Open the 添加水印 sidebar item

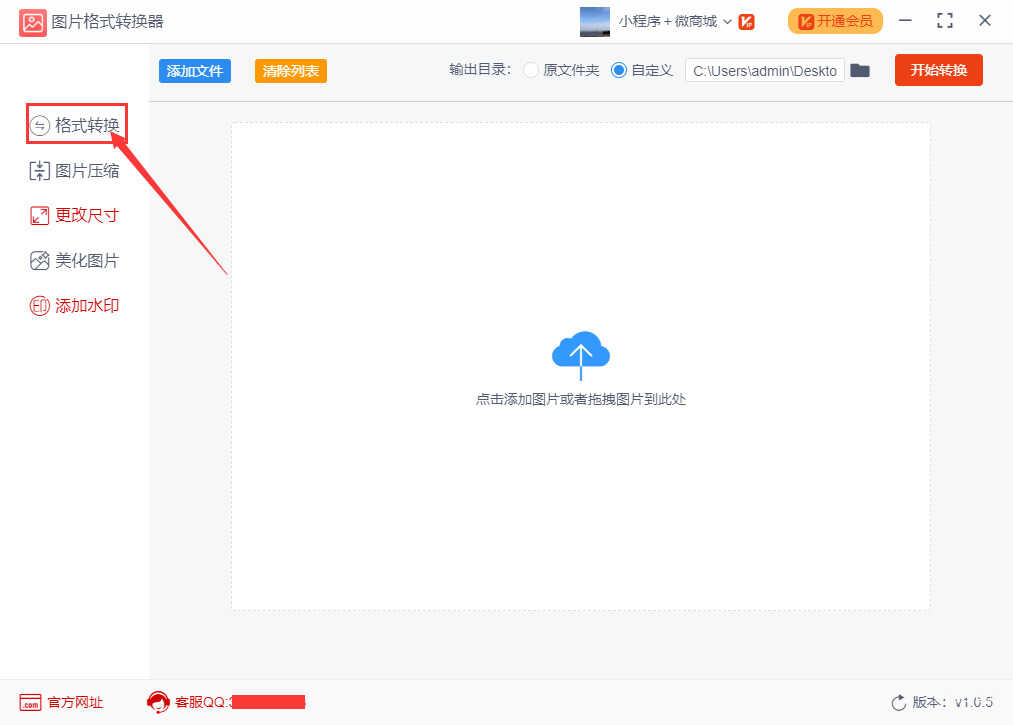pos(86,306)
